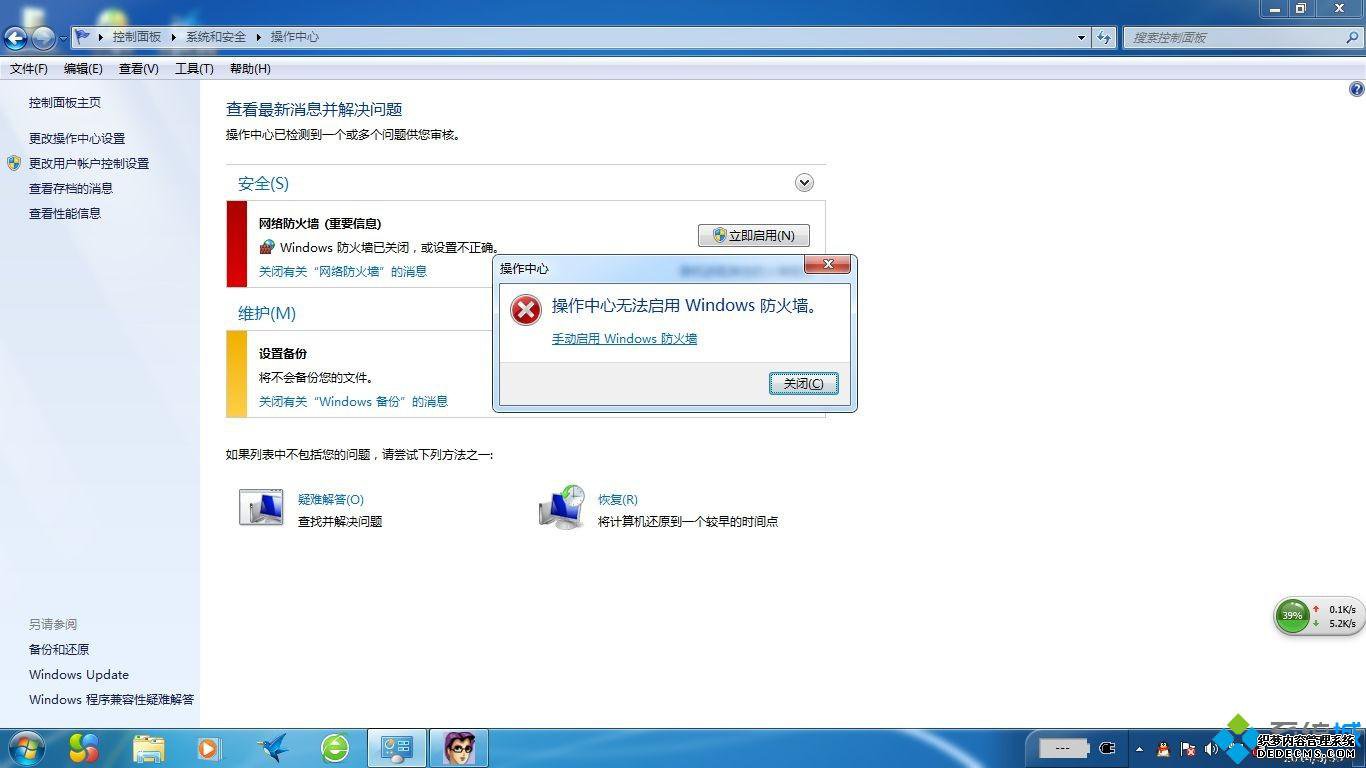The width and height of the screenshot is (1366, 768).
Task: Click the QQ penguin tray icon
Action: (1163, 748)
